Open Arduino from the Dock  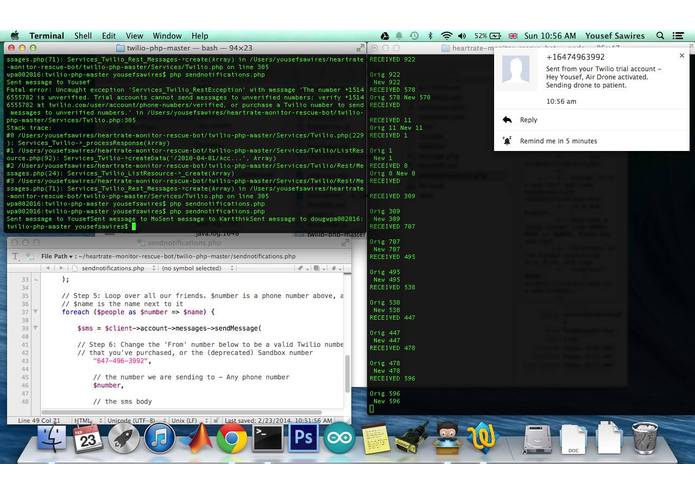[339, 438]
